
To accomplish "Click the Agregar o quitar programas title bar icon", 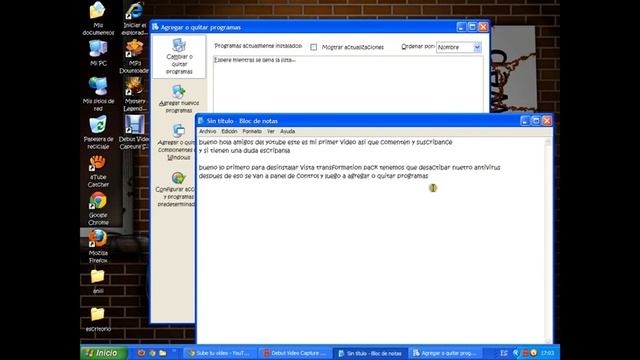I will [x=155, y=27].
